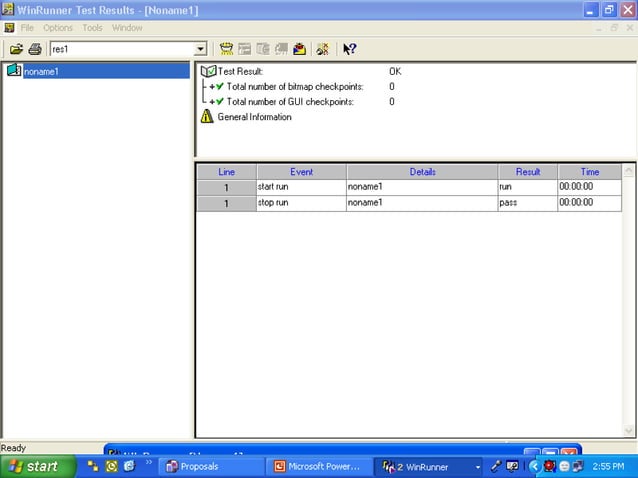Image resolution: width=638 pixels, height=478 pixels.
Task: Click noname1 details in start run row
Action: coord(422,187)
